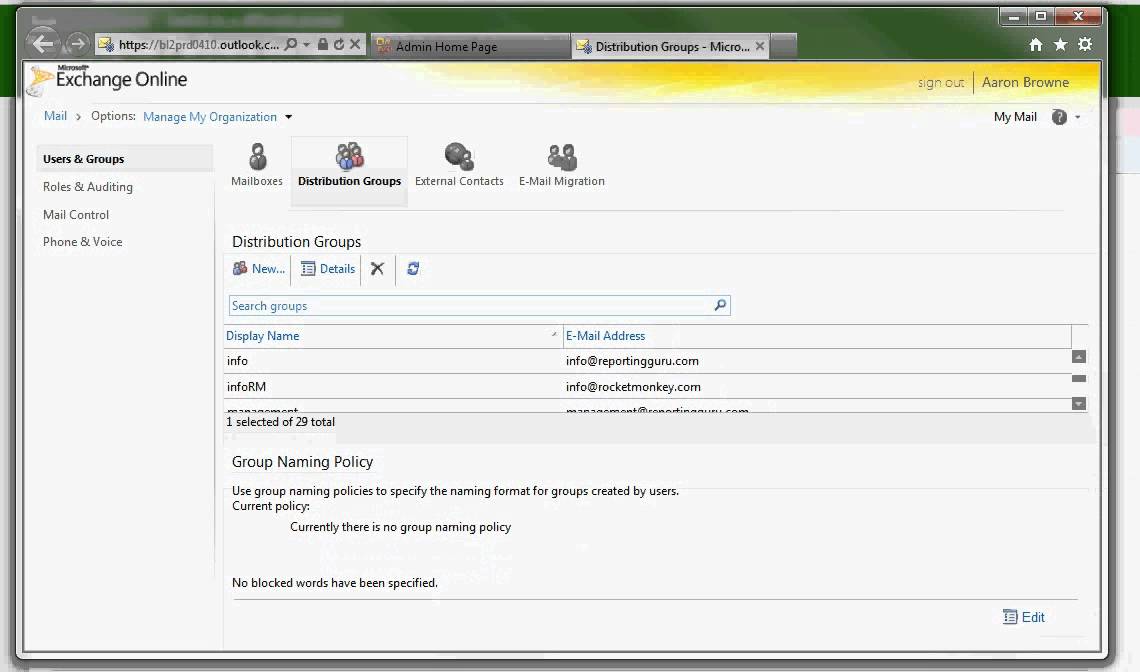Click the address bar search magnifier
The image size is (1140, 672).
click(x=291, y=45)
